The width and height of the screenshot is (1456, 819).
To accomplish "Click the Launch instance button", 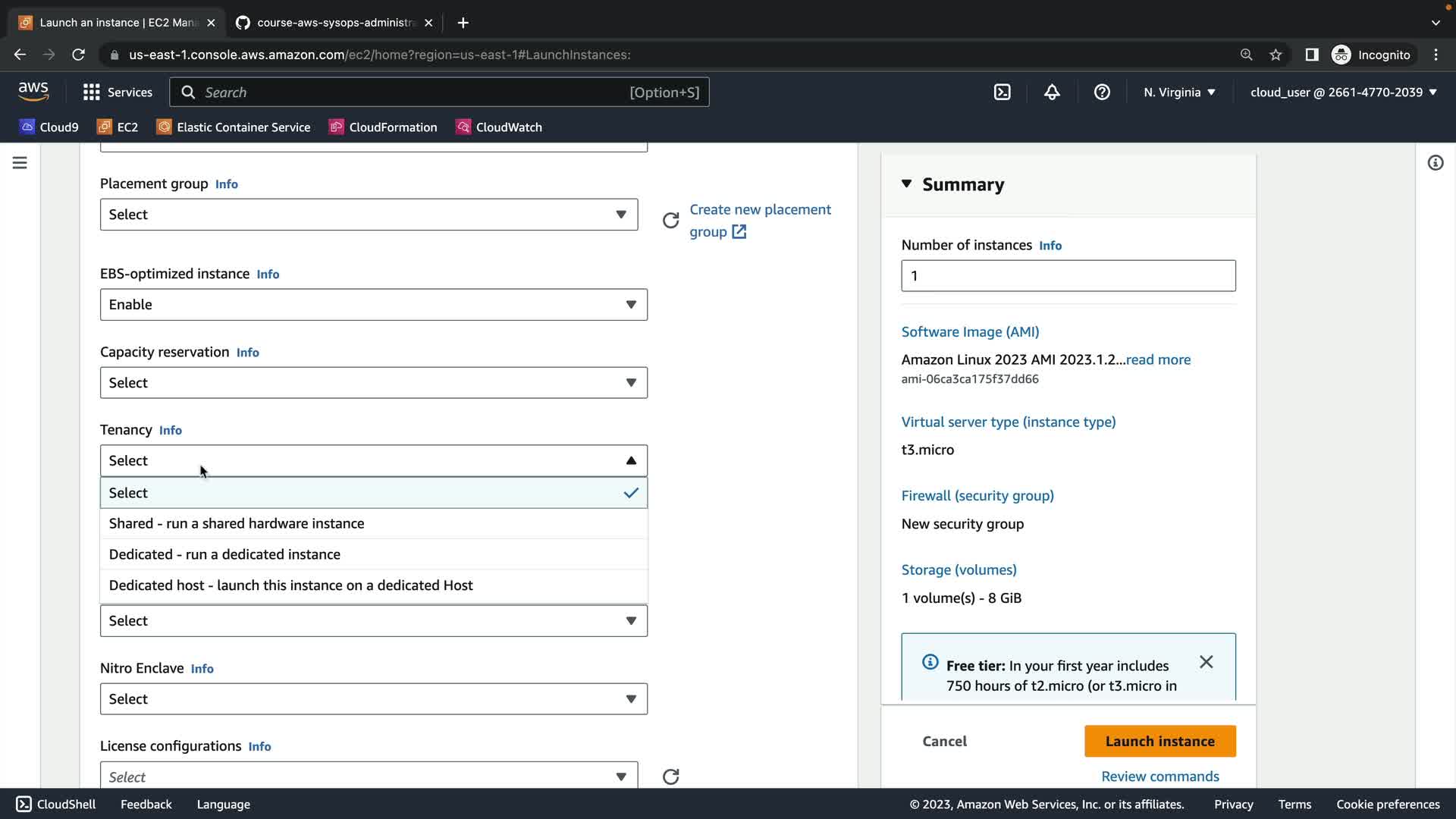I will (1159, 742).
